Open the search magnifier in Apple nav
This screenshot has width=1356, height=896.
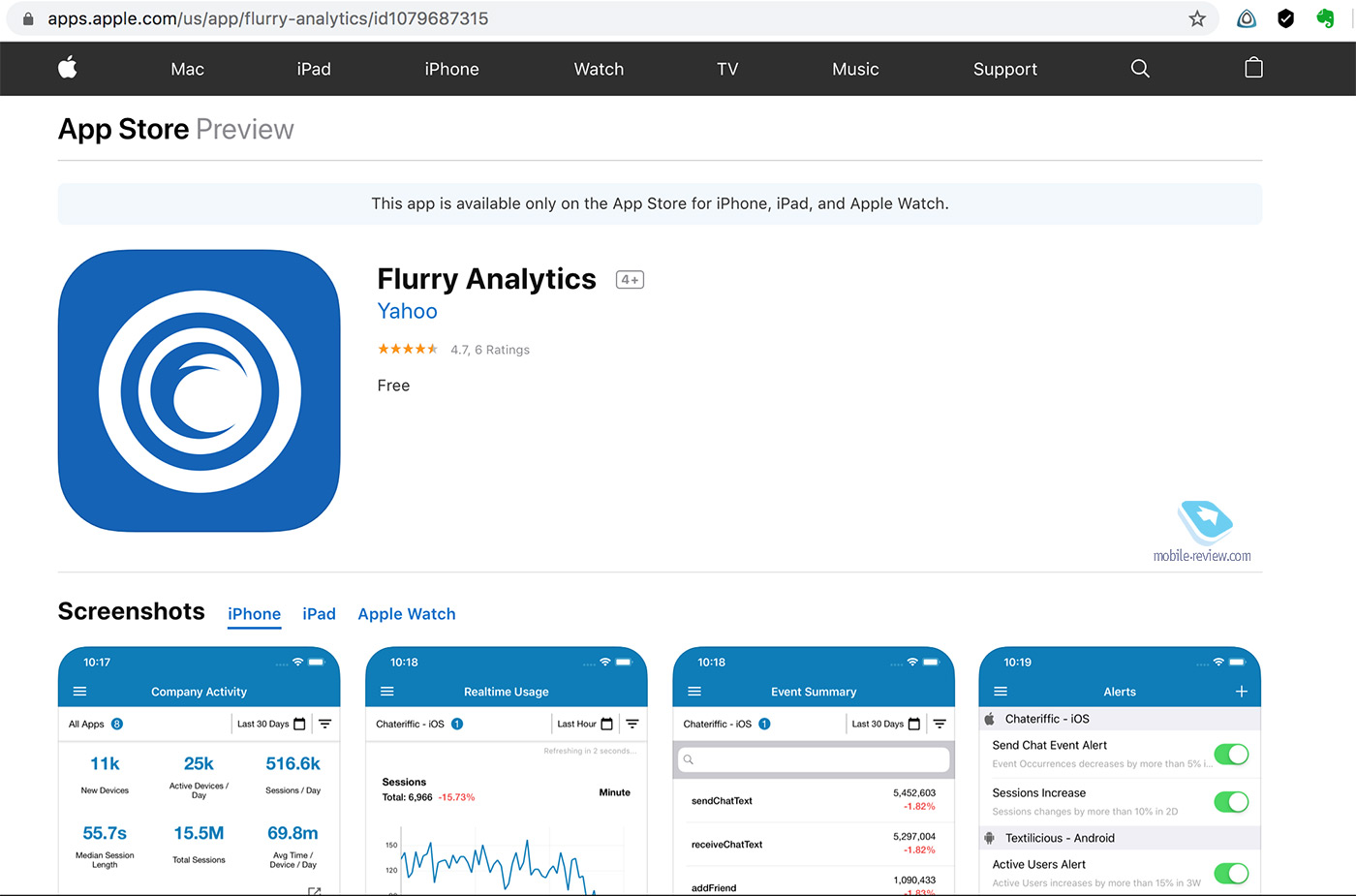[1140, 69]
